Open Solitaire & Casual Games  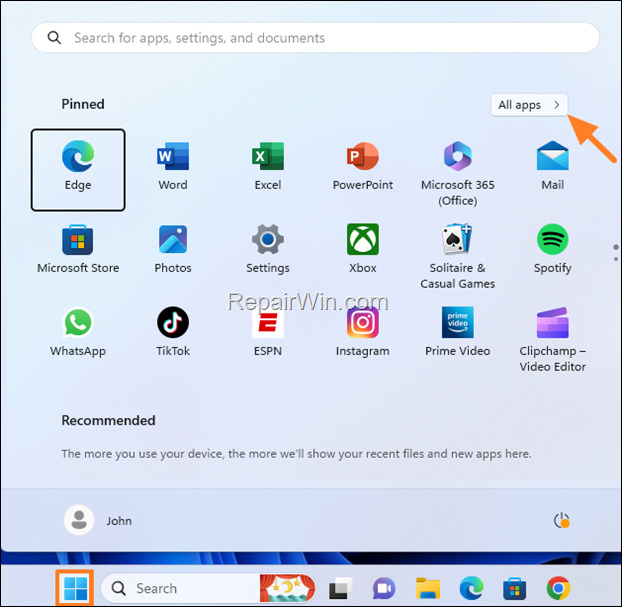point(457,256)
